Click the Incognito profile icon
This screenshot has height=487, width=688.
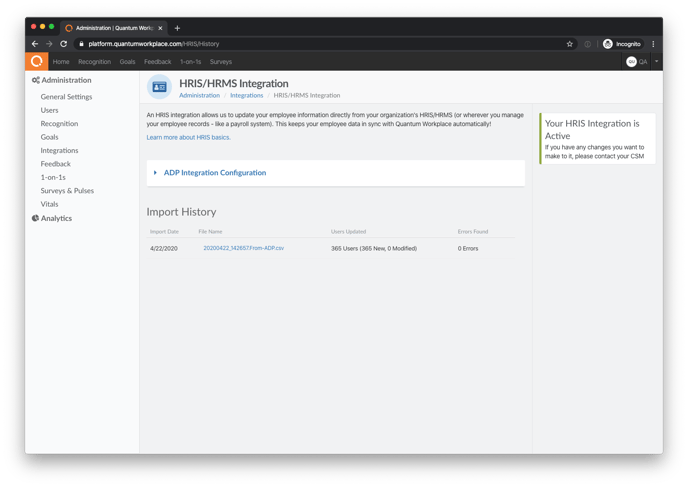click(x=608, y=44)
